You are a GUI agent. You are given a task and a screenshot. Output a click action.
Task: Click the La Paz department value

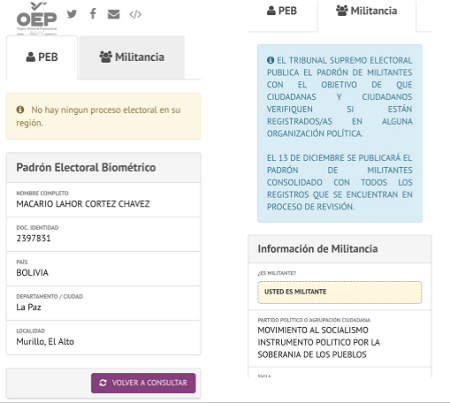pyautogui.click(x=29, y=307)
